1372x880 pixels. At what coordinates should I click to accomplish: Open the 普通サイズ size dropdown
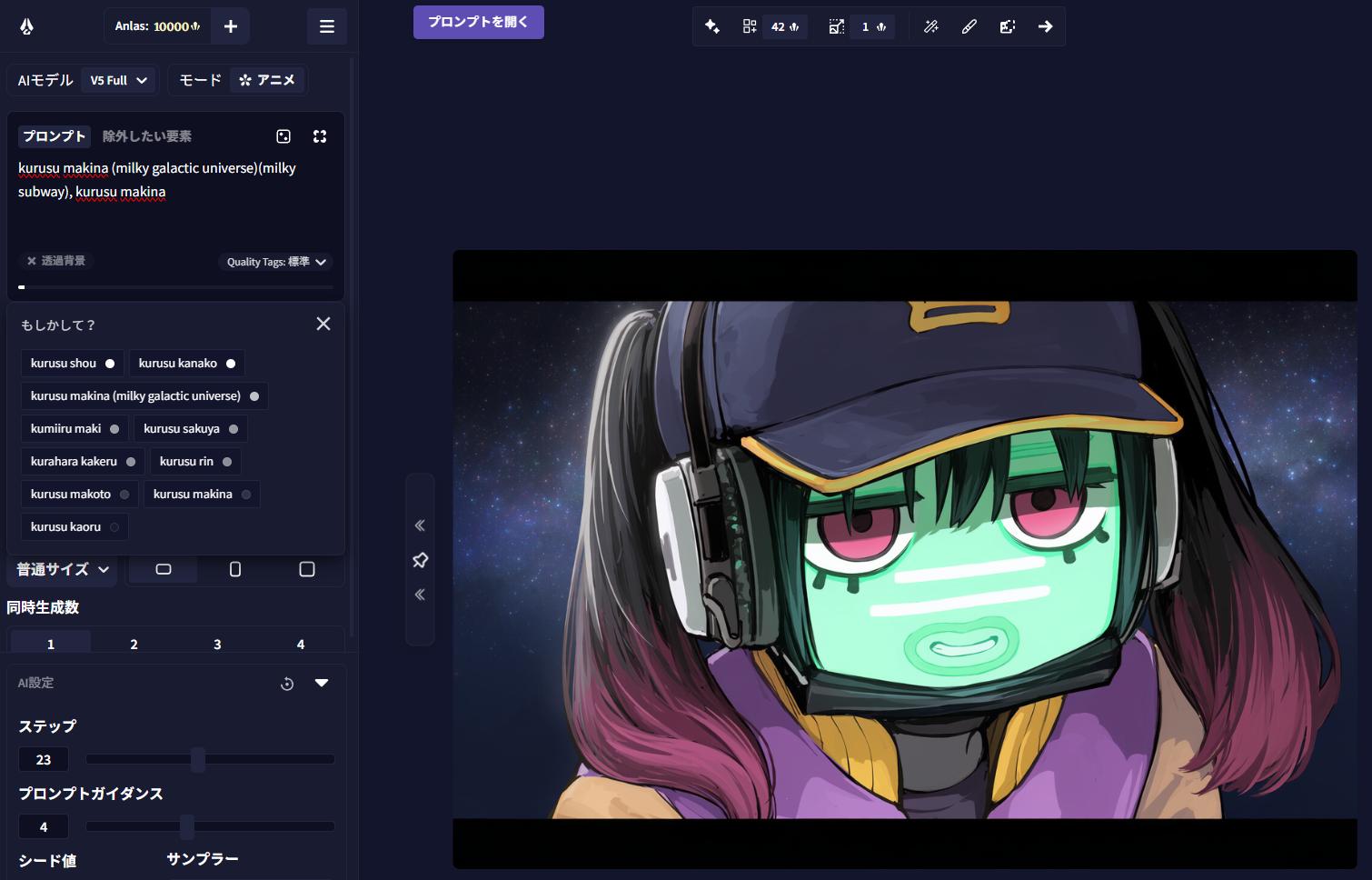point(63,569)
